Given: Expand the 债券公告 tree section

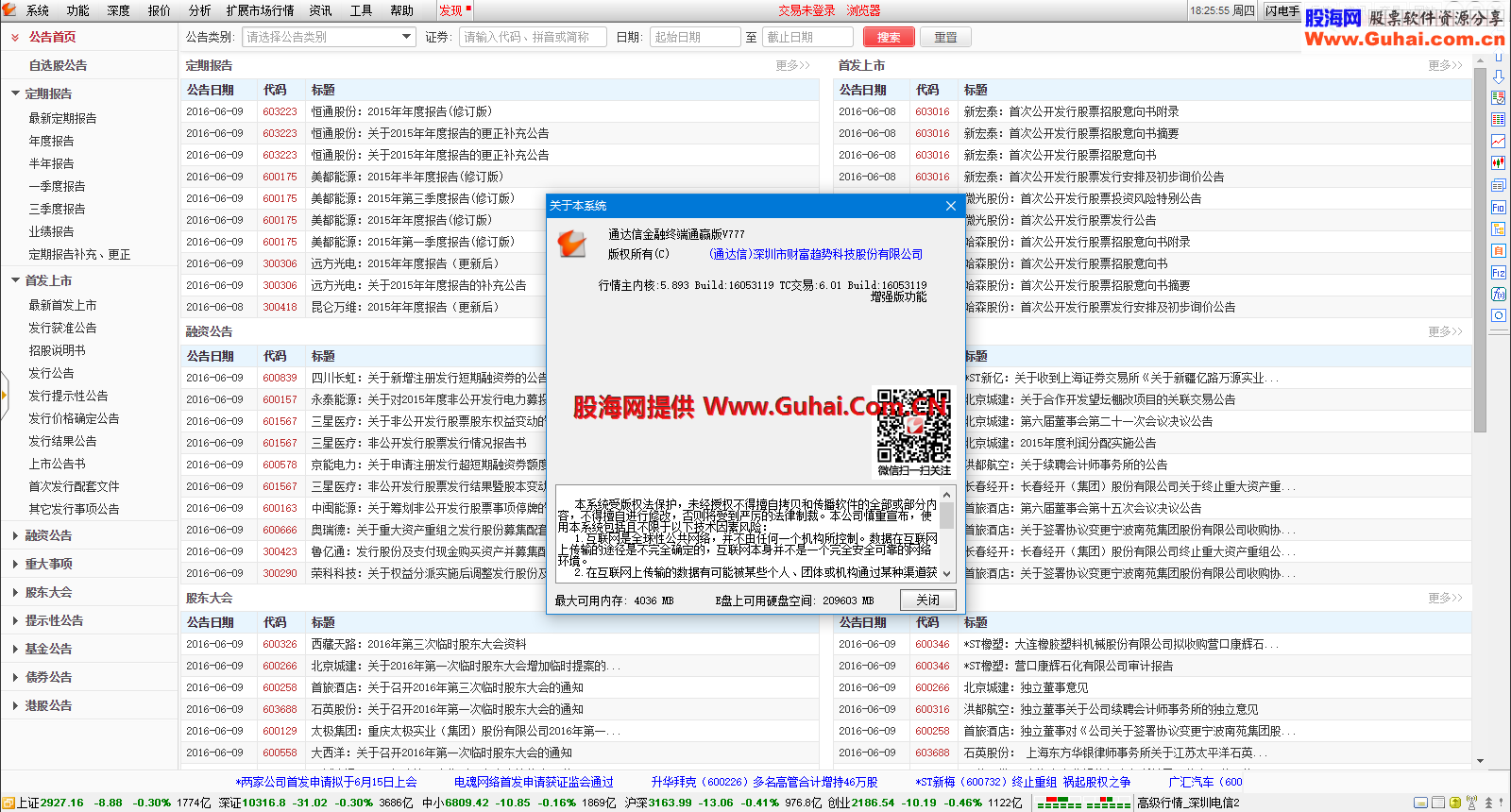Looking at the screenshot, I should click(15, 677).
